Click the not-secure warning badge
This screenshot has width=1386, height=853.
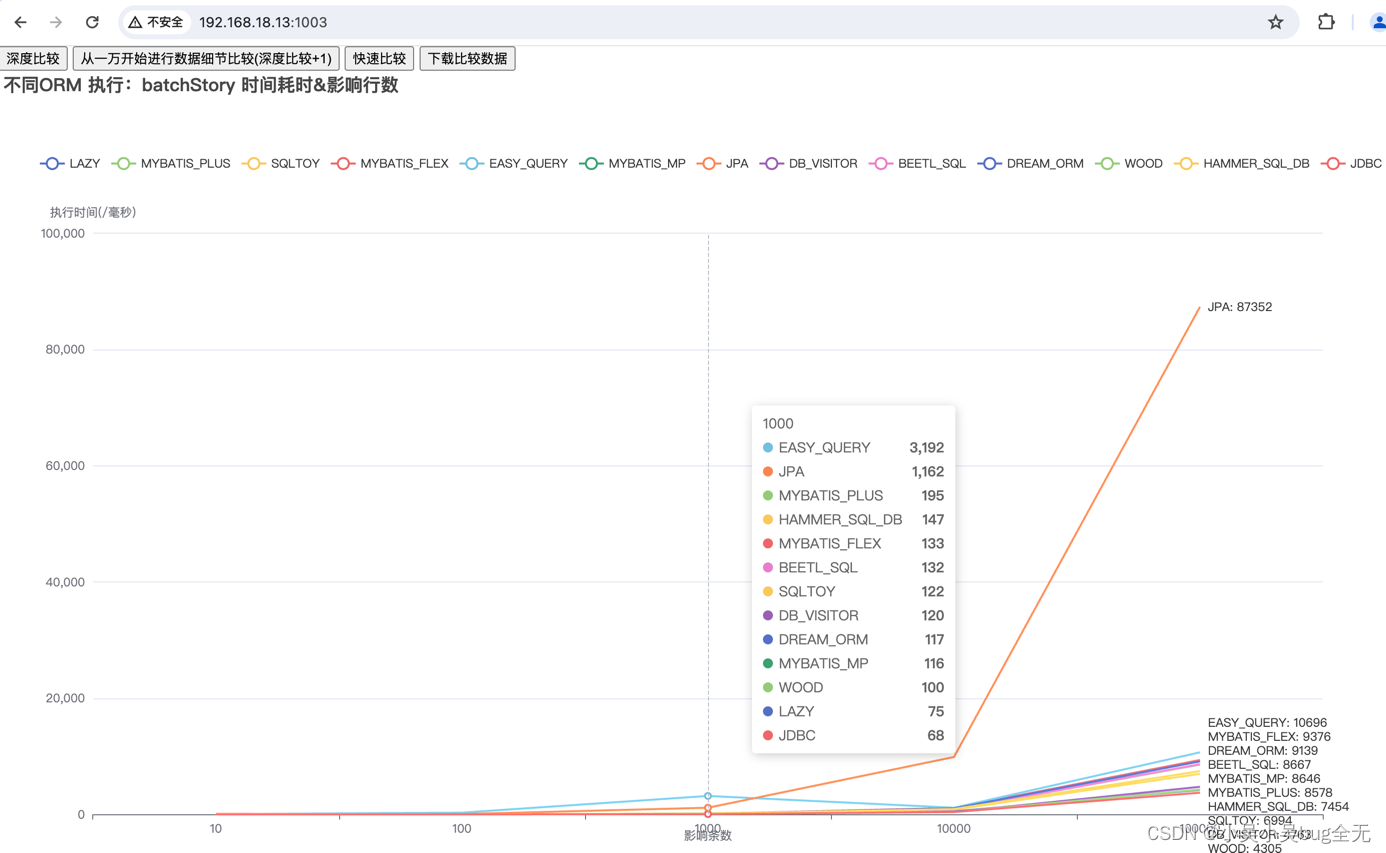click(x=156, y=22)
